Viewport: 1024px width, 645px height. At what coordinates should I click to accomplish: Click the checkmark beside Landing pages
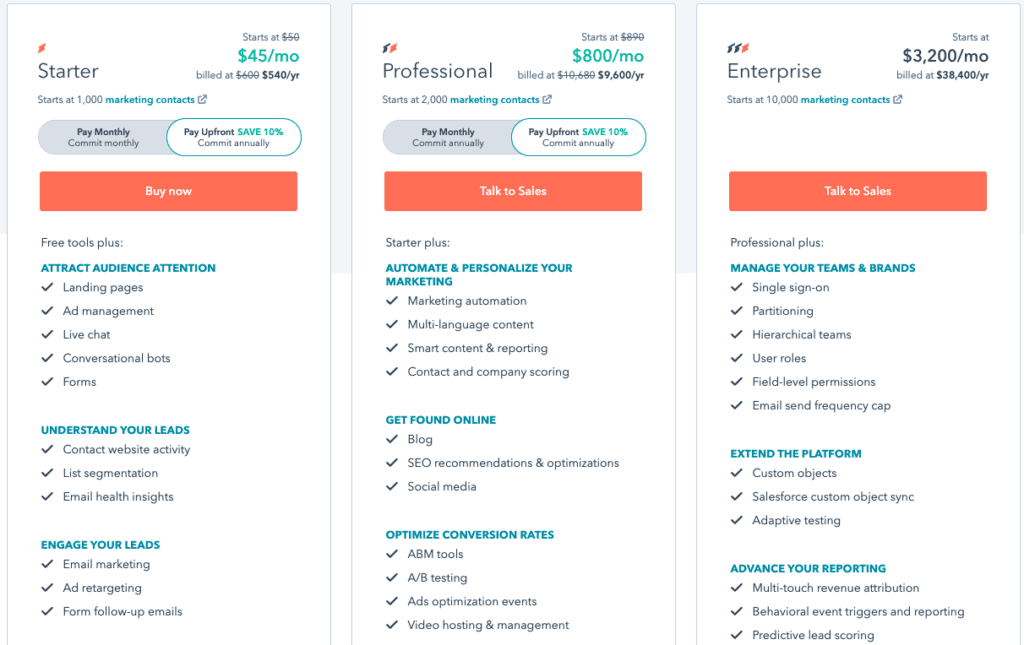(x=47, y=288)
